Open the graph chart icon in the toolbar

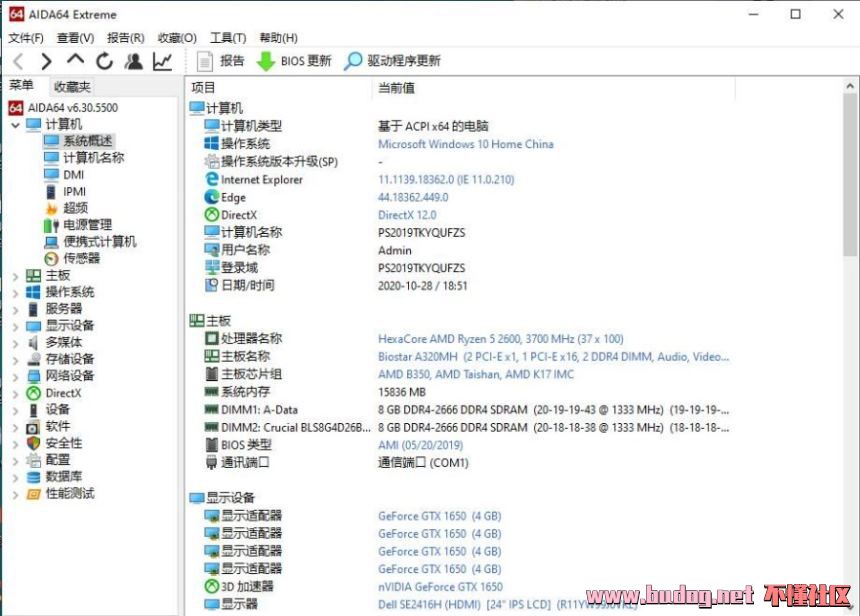pyautogui.click(x=162, y=61)
